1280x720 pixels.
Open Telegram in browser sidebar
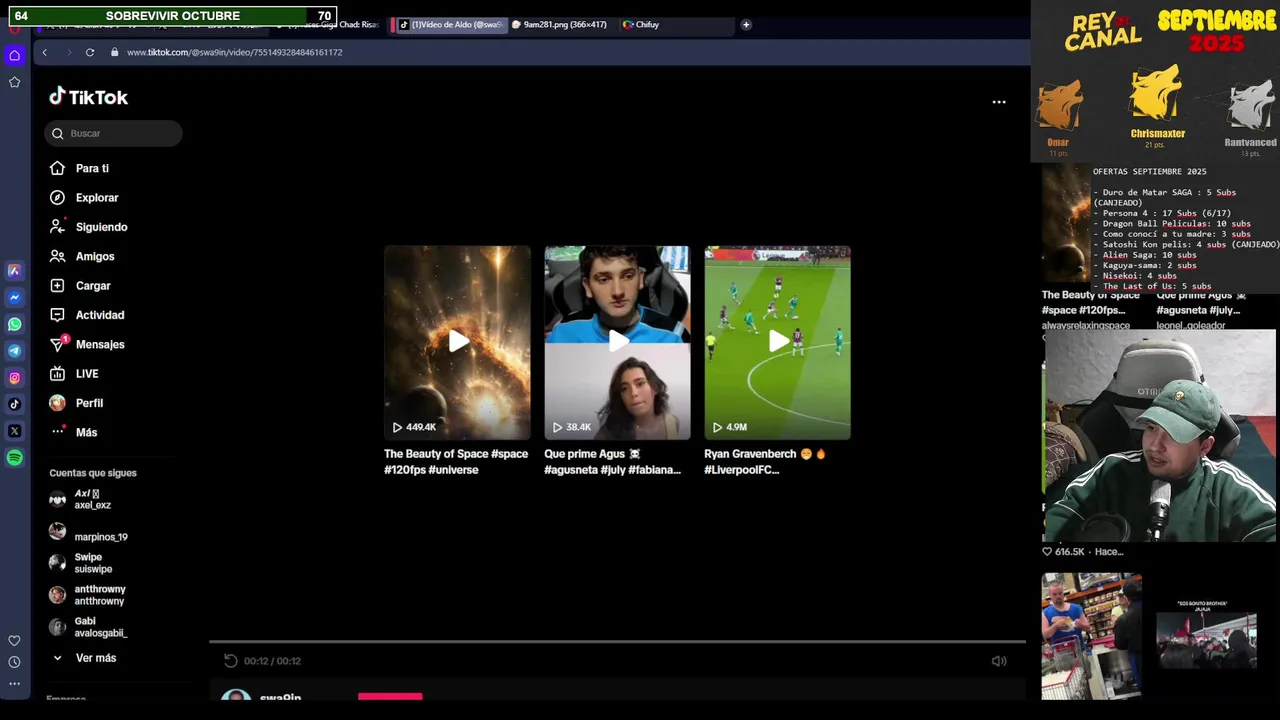click(x=14, y=351)
